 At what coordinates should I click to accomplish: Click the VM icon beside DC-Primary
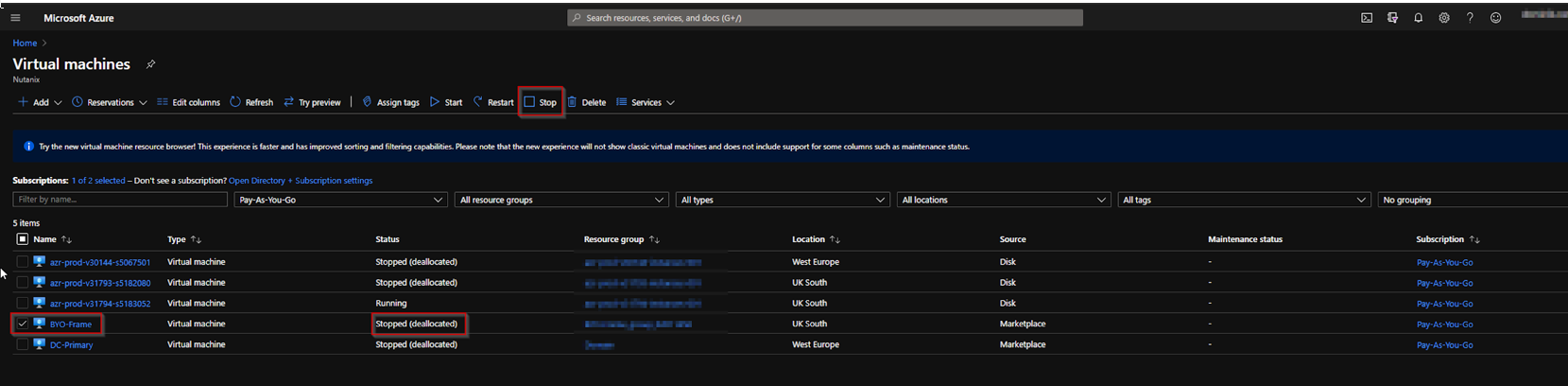(x=40, y=344)
